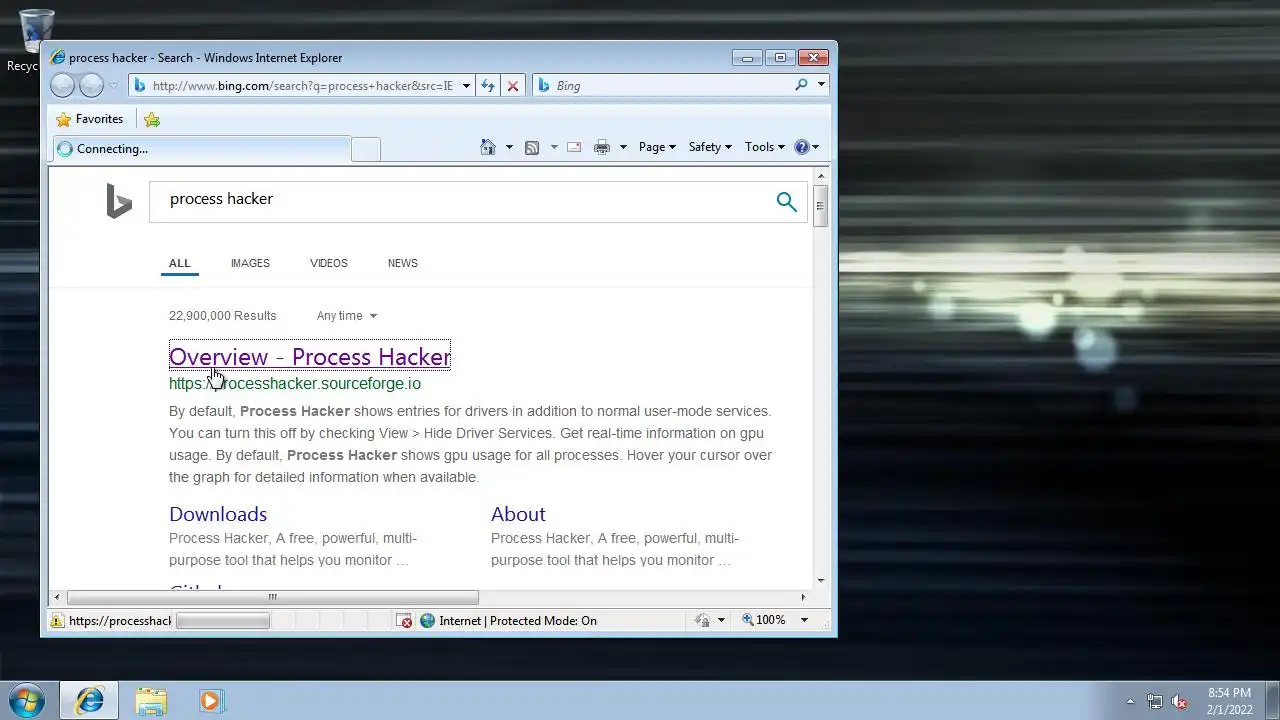The width and height of the screenshot is (1280, 720).
Task: Stop loading with the red X
Action: (x=513, y=86)
